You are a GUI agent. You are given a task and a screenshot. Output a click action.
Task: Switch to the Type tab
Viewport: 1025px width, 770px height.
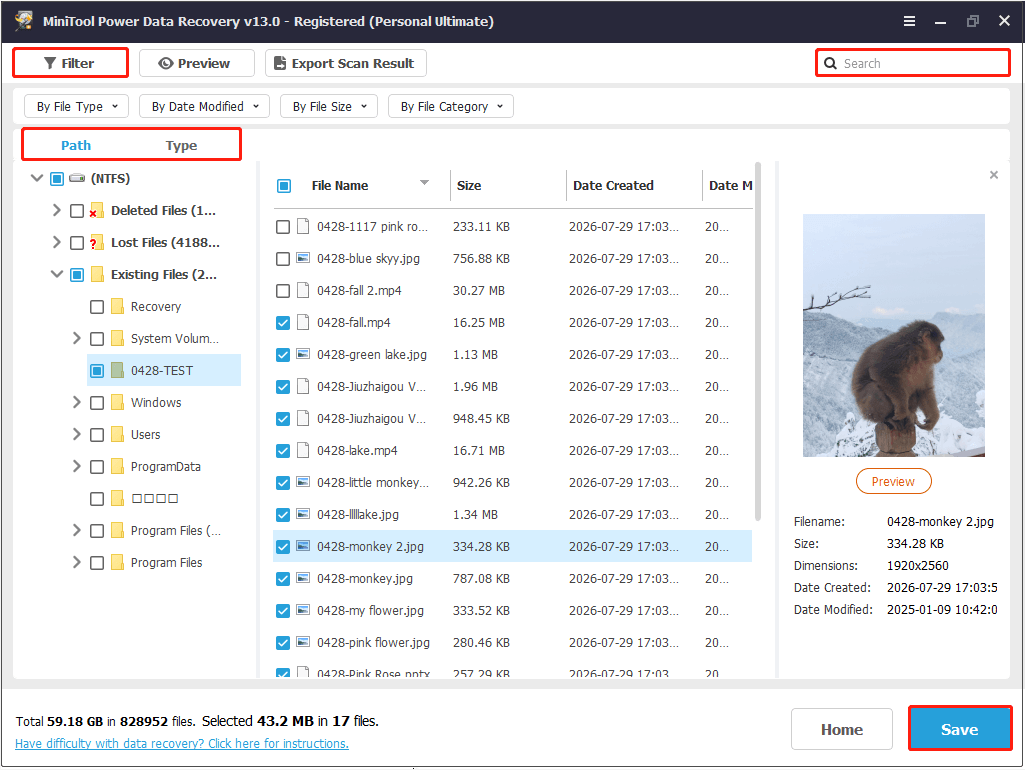(x=181, y=145)
